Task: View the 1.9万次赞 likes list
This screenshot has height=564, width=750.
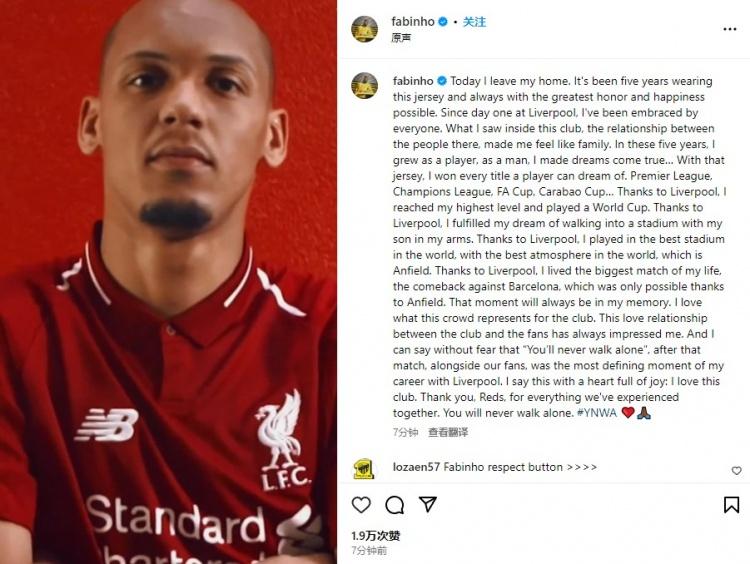Action: 375,536
